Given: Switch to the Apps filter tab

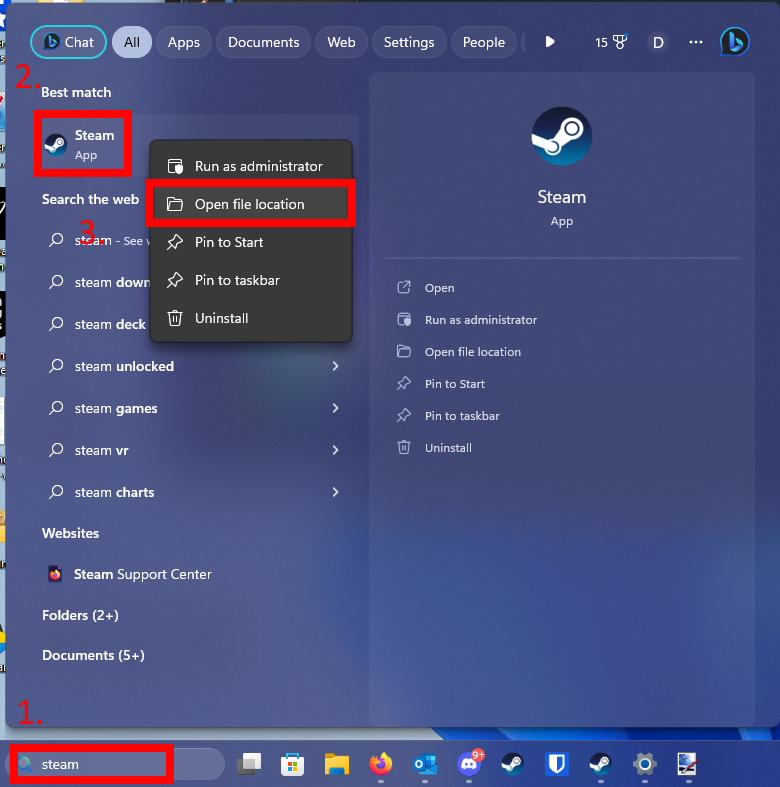Looking at the screenshot, I should pos(184,42).
